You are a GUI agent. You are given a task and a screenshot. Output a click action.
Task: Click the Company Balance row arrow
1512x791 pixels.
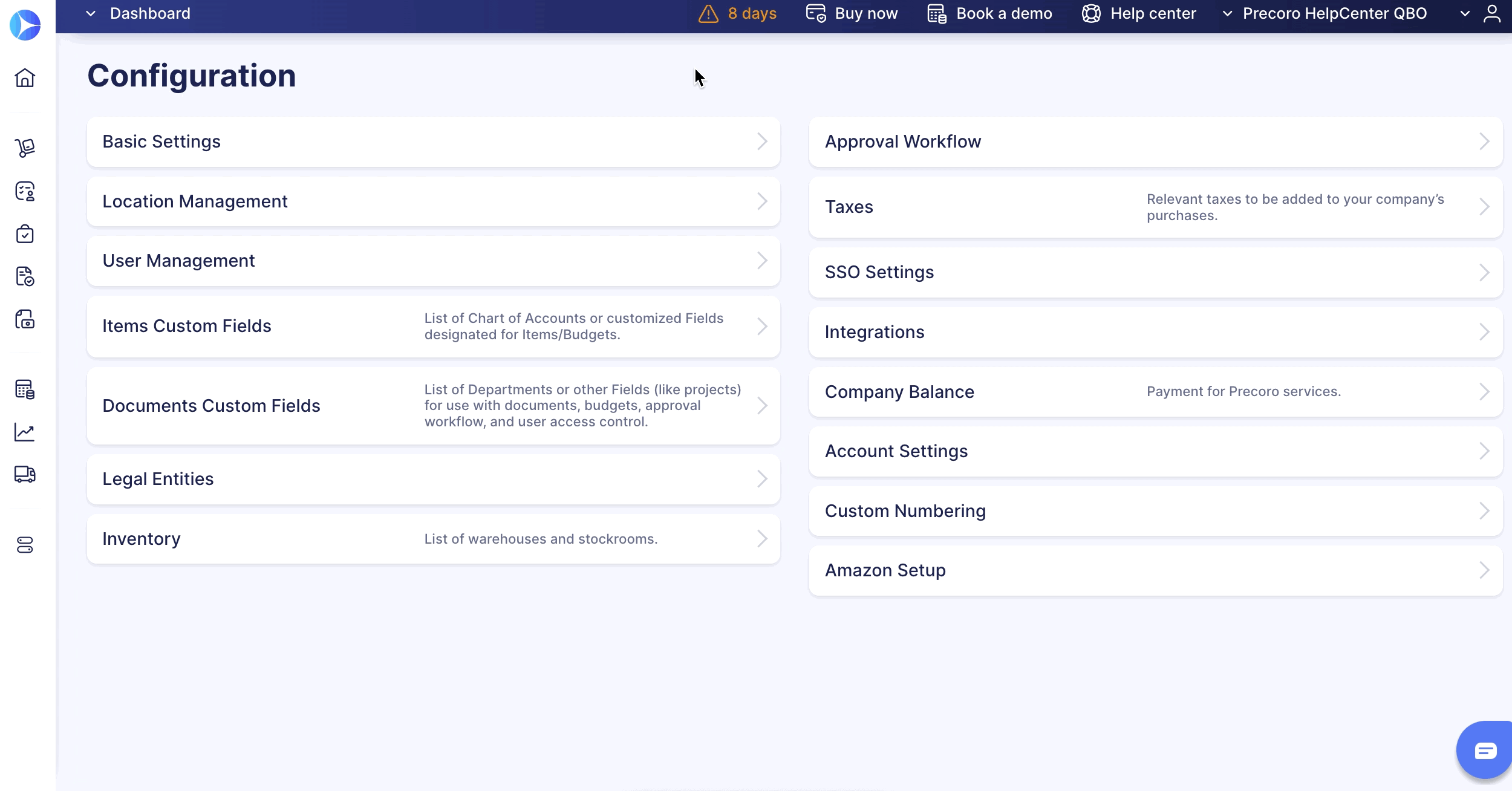pos(1484,392)
